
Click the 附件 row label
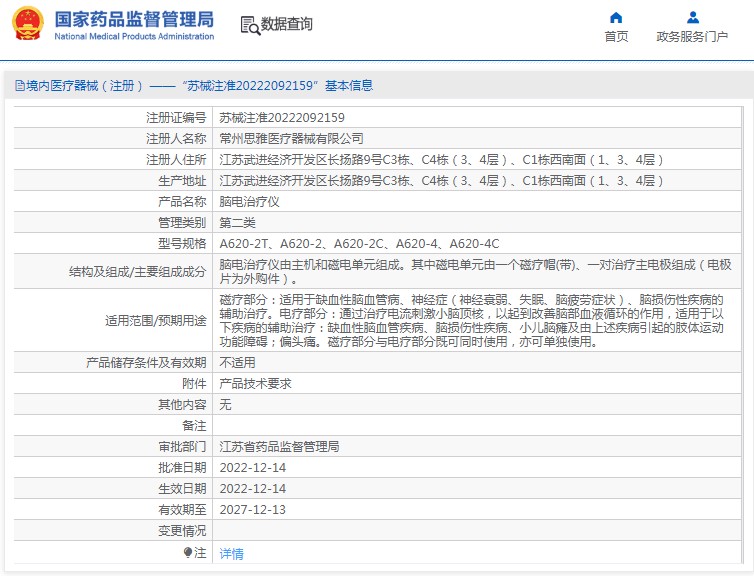click(194, 384)
